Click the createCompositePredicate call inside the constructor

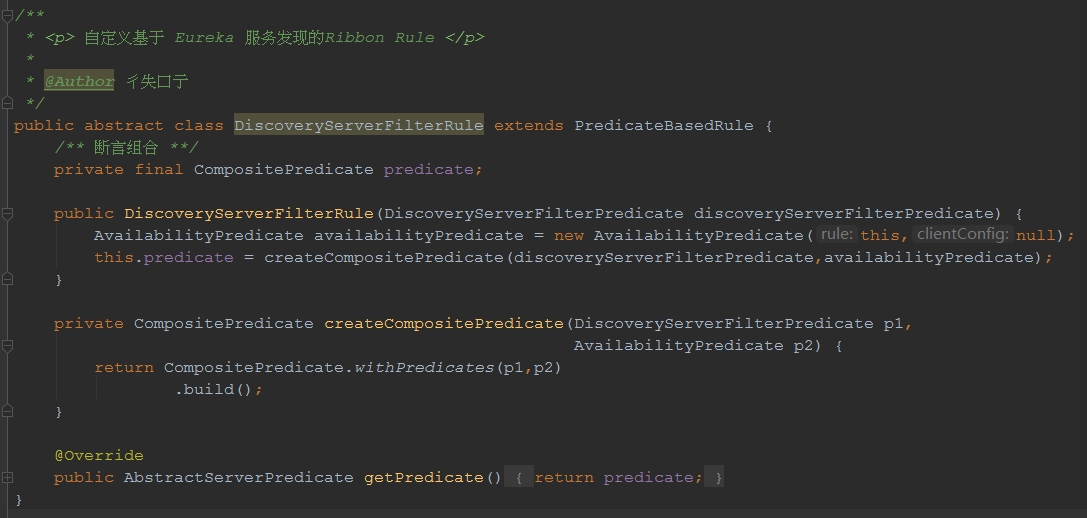pos(383,258)
